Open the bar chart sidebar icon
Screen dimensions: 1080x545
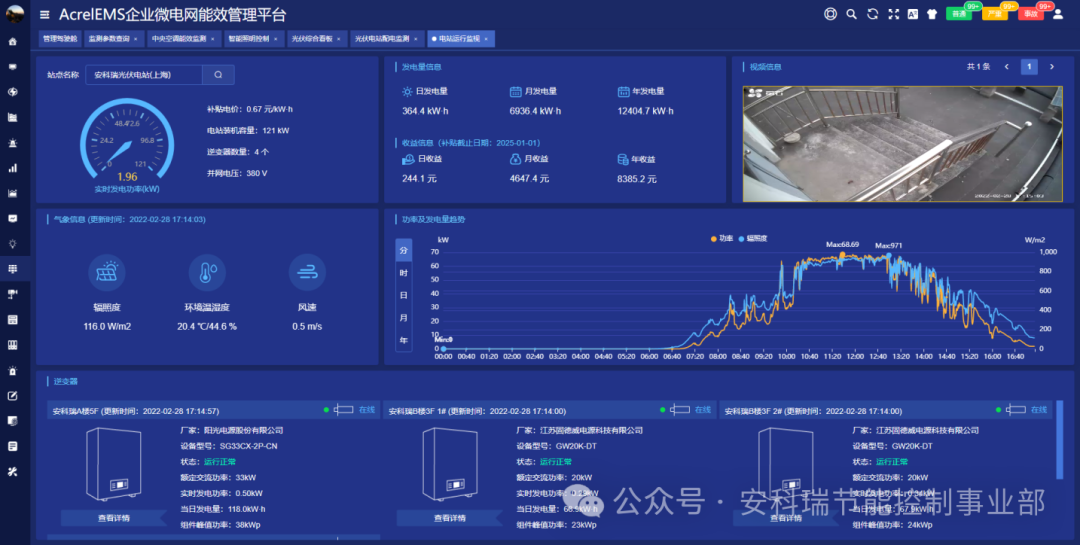[12, 167]
